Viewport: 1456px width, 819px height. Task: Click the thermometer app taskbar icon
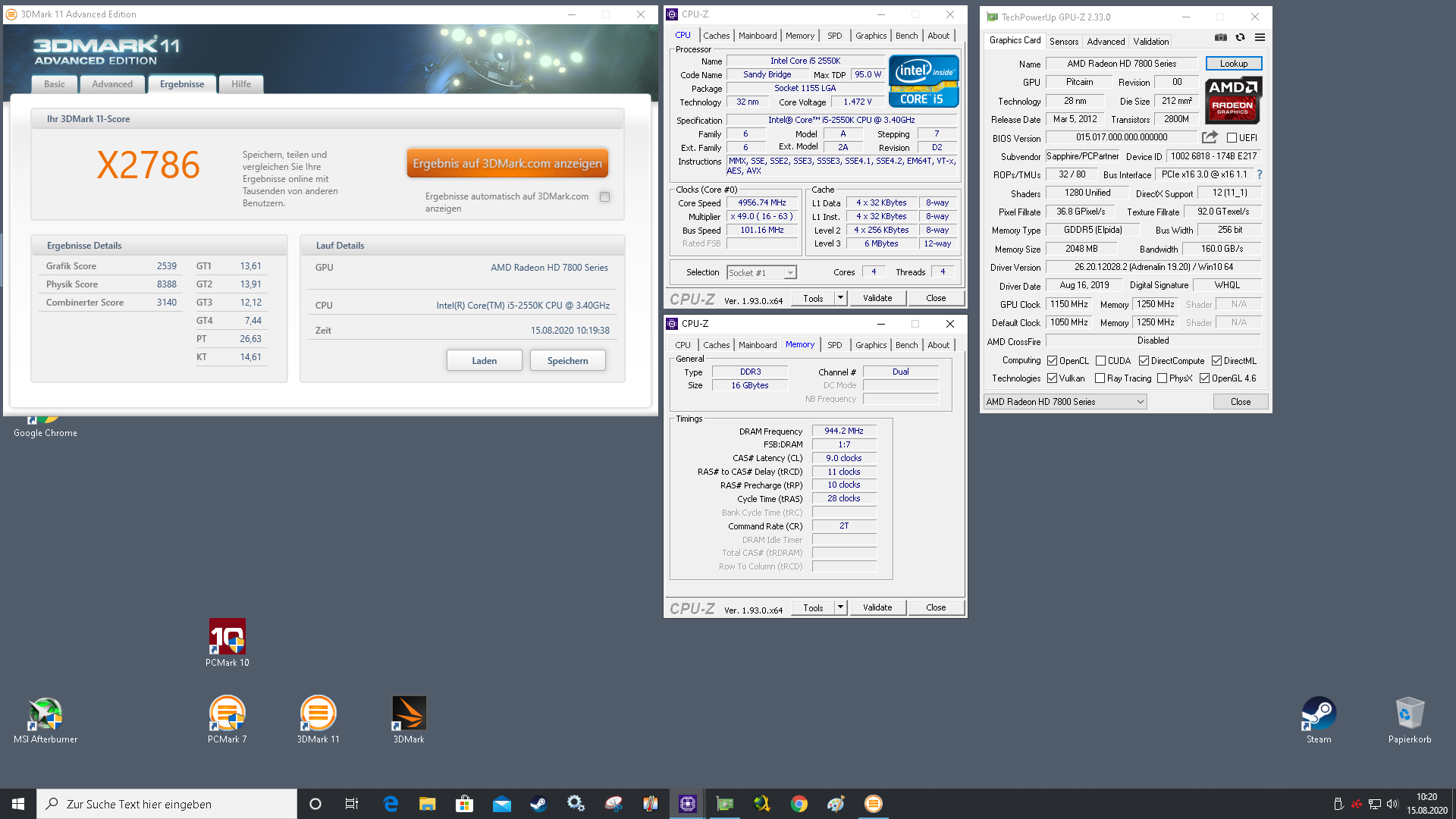click(651, 804)
